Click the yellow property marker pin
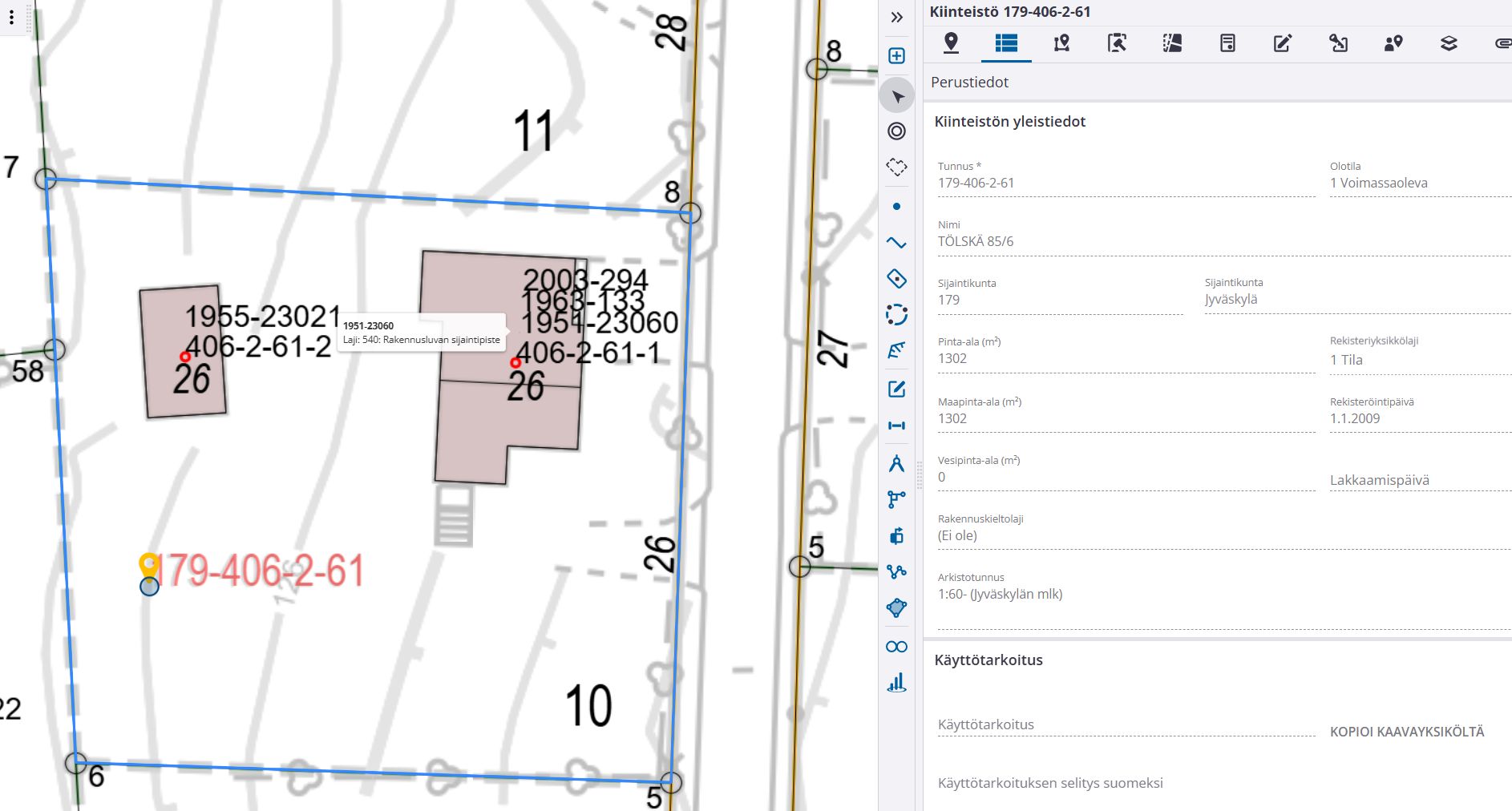The height and width of the screenshot is (811, 1512). point(148,565)
